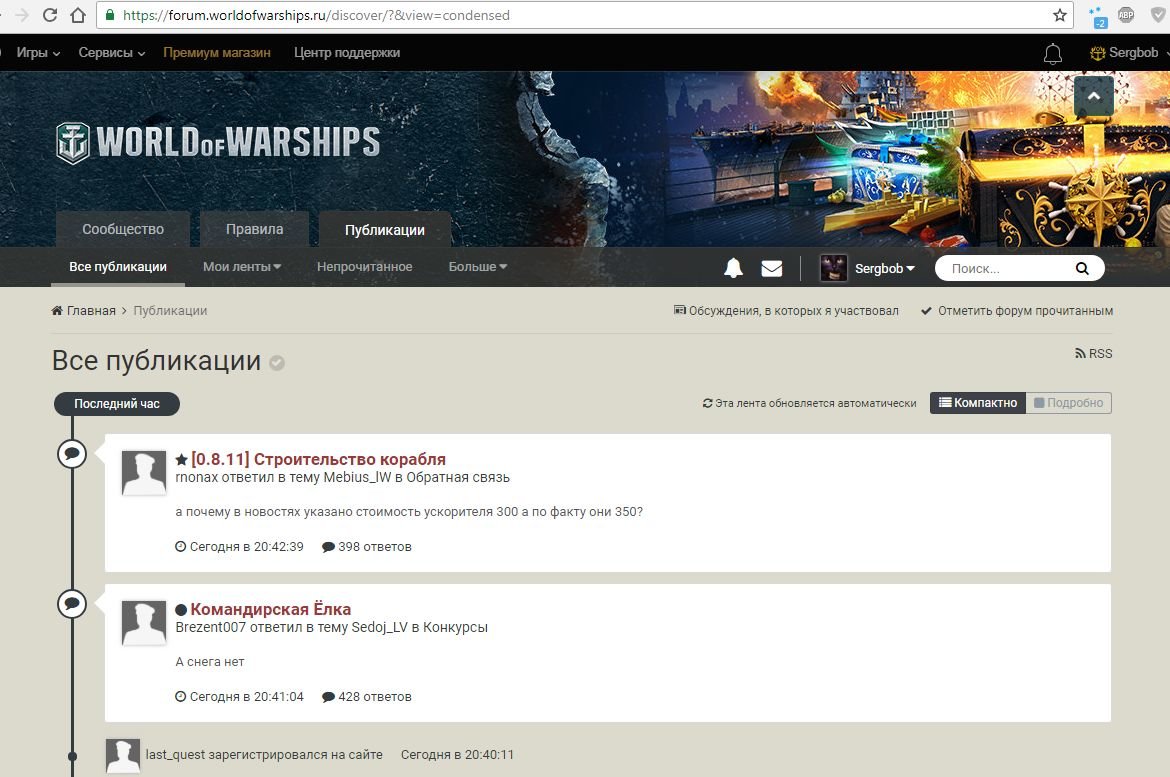This screenshot has height=777, width=1170.
Task: Open Sergbob account menu in top bar
Action: (1129, 53)
